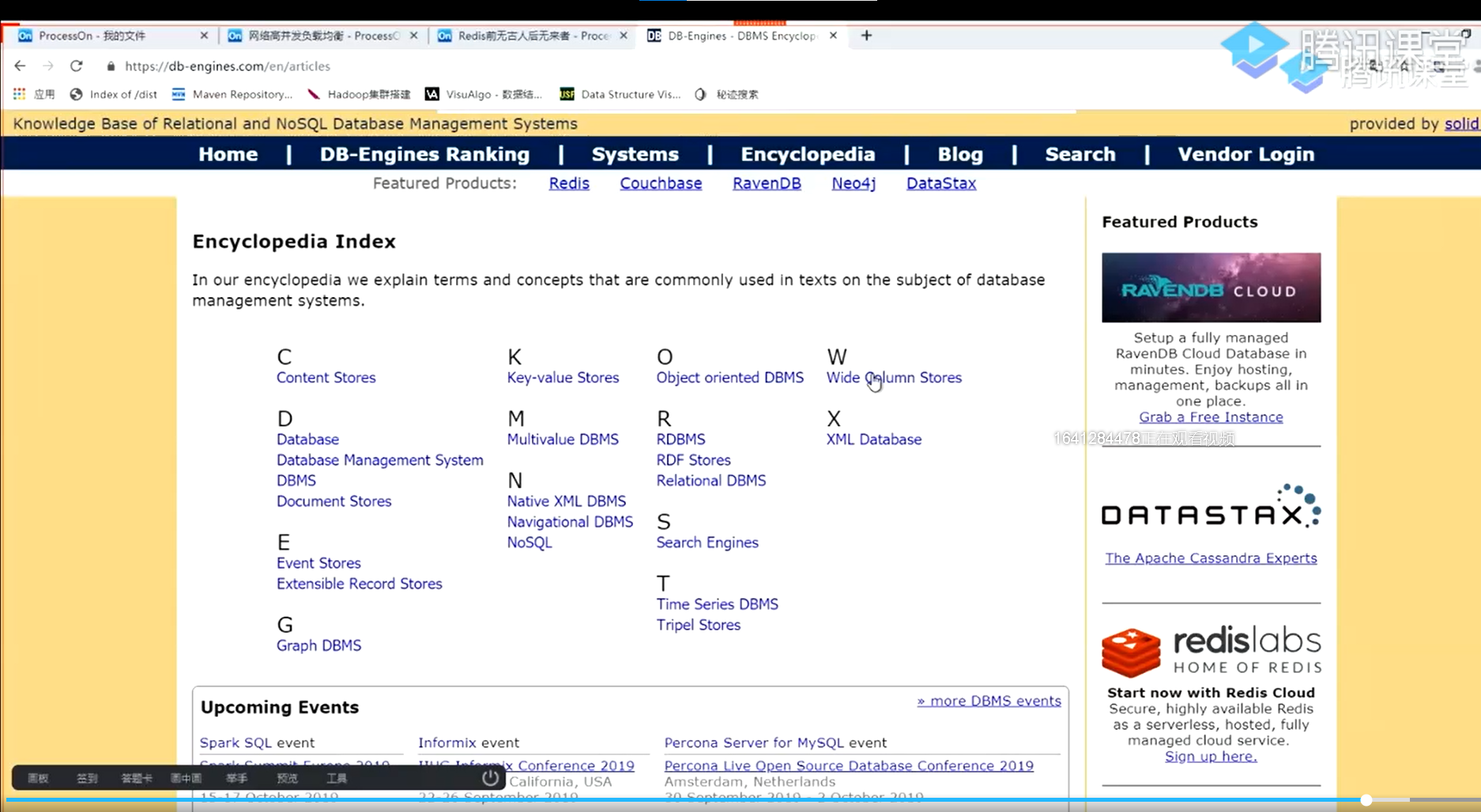Open the Systems menu item
1481x812 pixels.
[635, 154]
